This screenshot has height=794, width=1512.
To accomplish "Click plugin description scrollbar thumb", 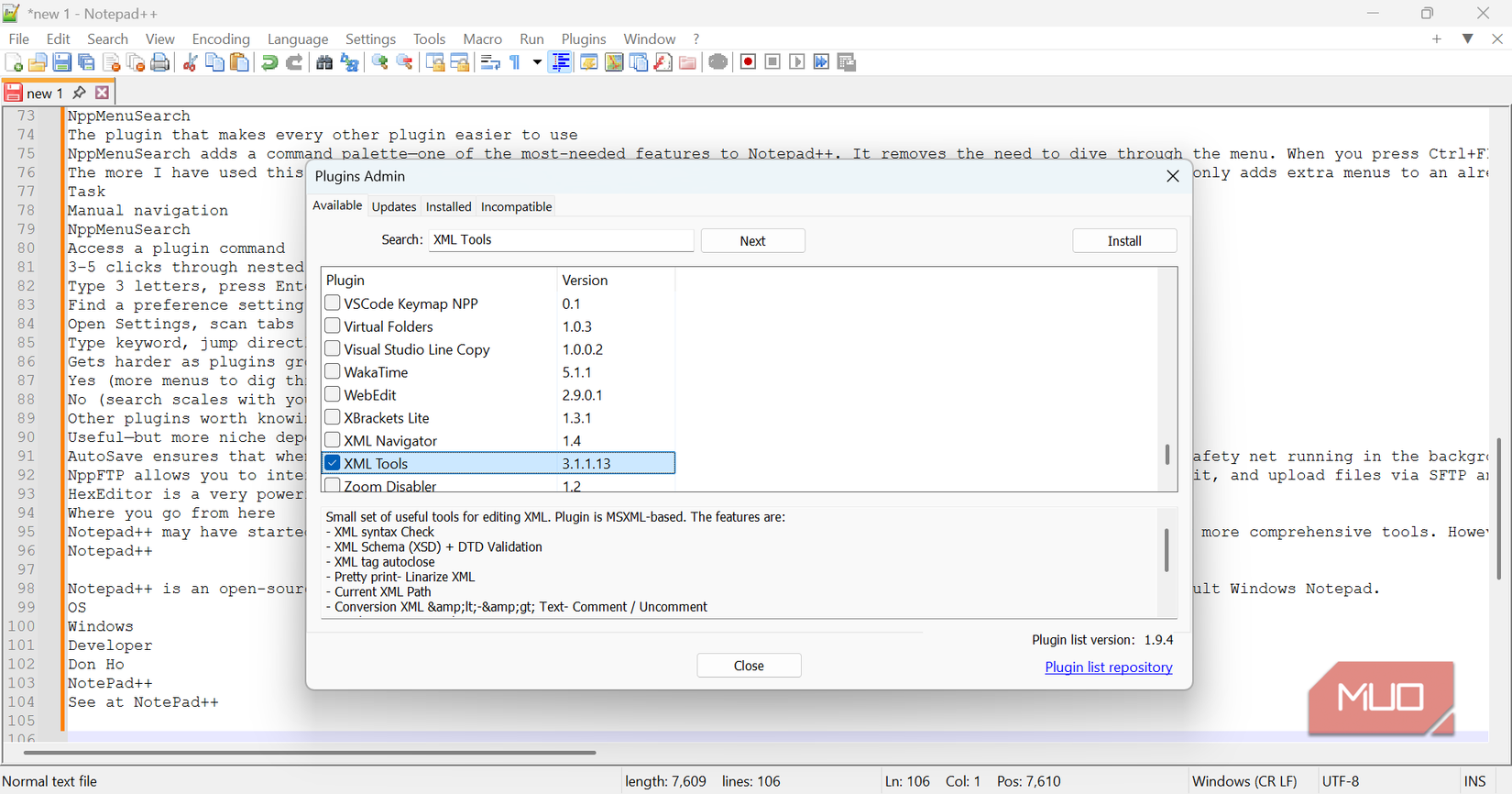I will click(x=1167, y=550).
